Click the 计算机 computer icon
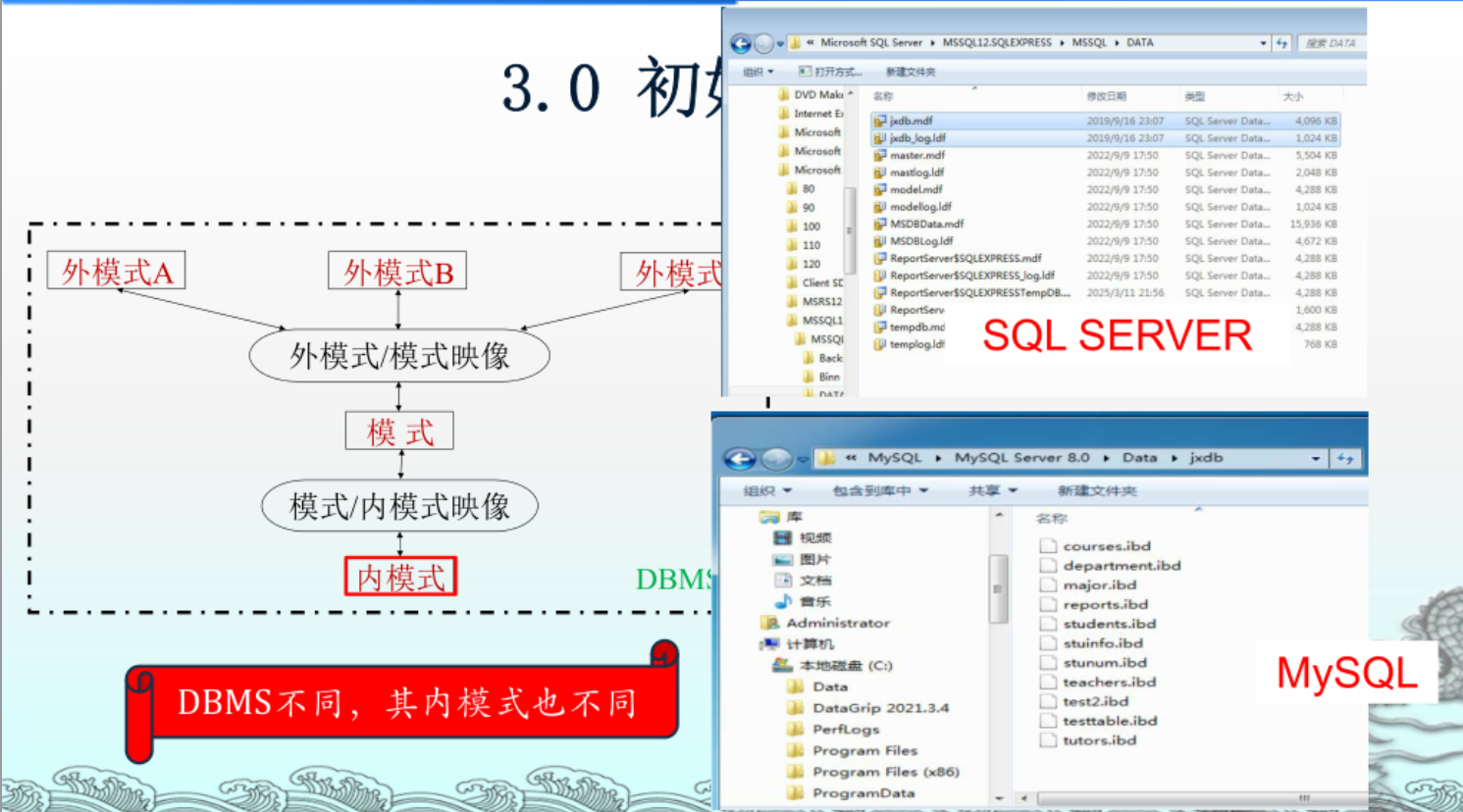Viewport: 1463px width, 812px height. pos(770,644)
